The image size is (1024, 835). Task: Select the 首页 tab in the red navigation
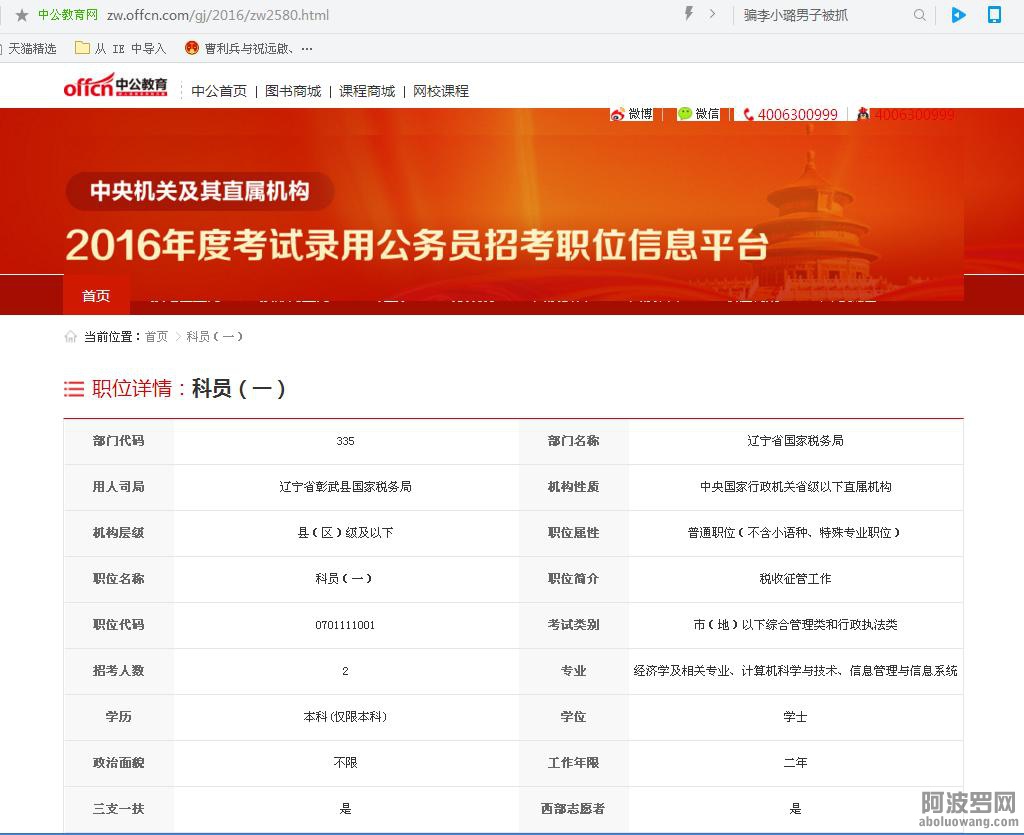click(x=95, y=296)
